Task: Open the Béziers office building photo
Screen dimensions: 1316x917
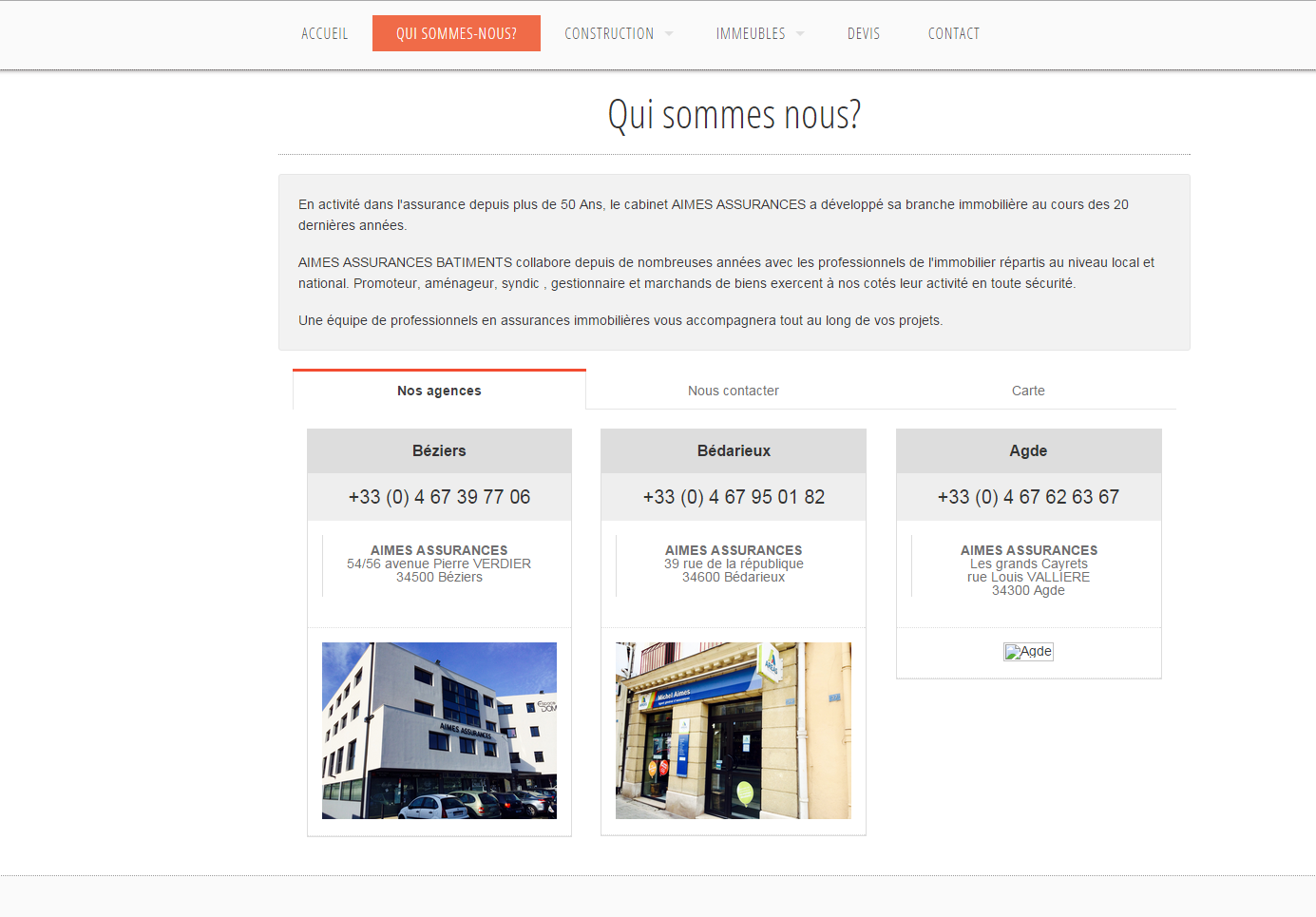Action: tap(439, 731)
